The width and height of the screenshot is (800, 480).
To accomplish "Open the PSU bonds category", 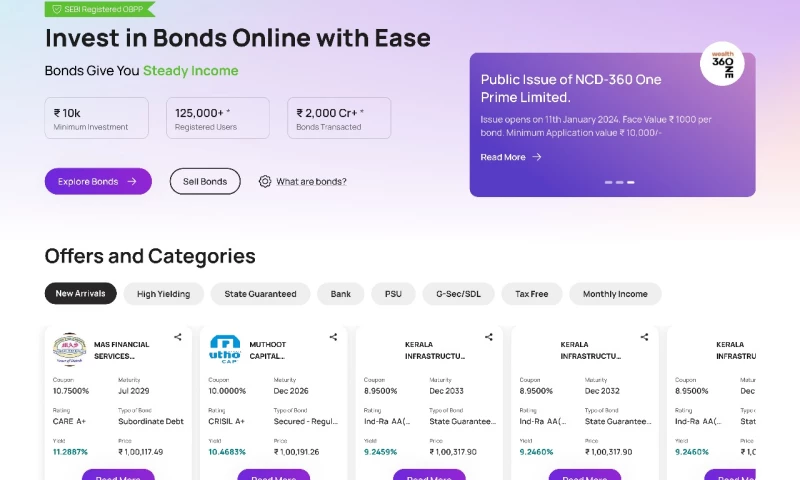I will (x=393, y=294).
